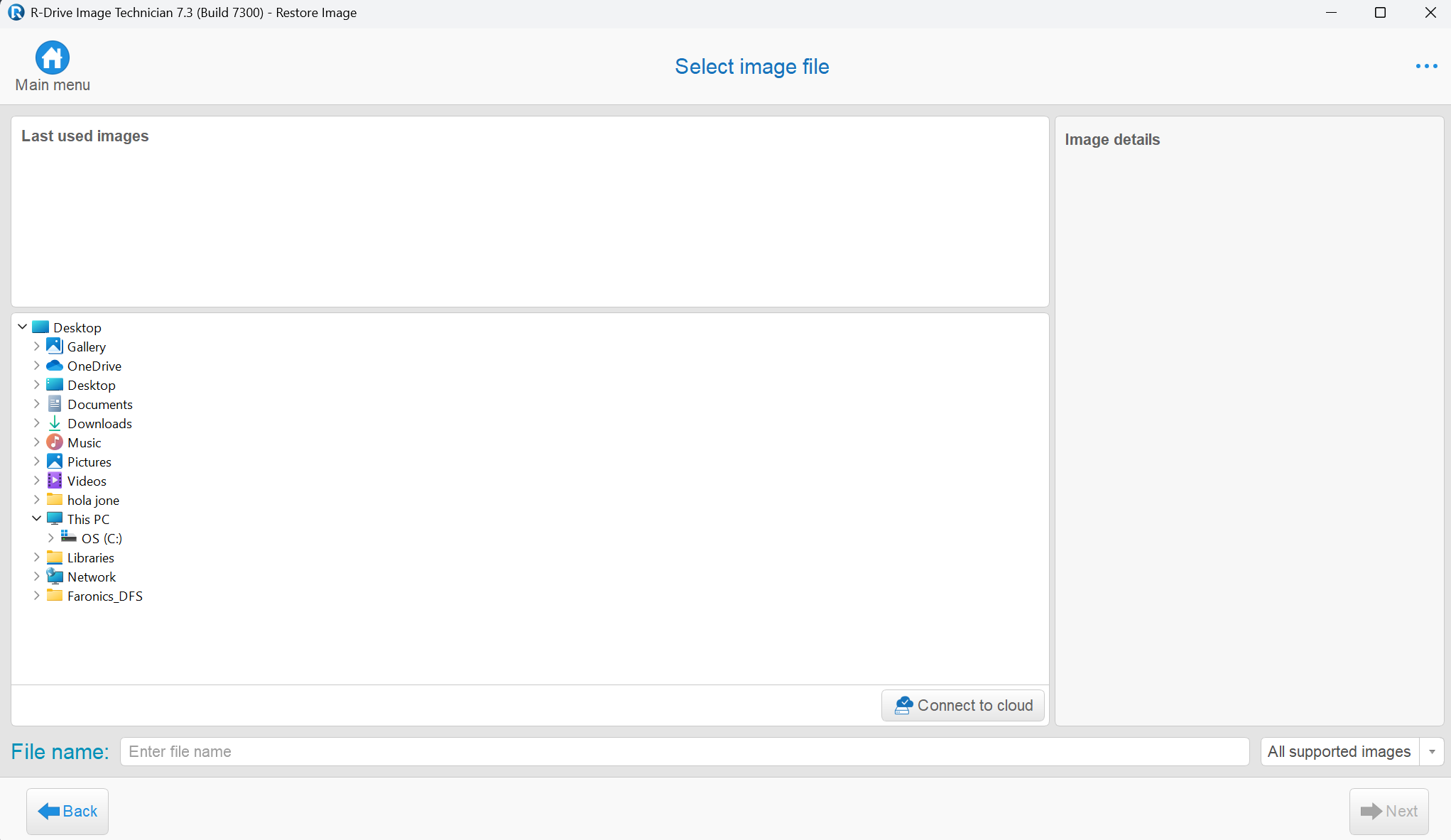Expand the Documents tree node

coord(37,404)
